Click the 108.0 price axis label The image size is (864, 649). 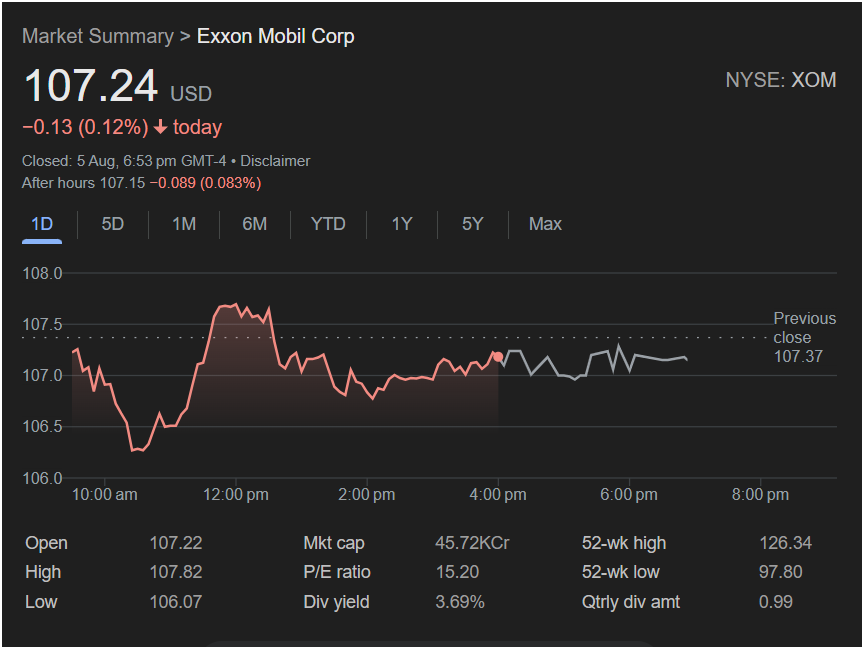[x=42, y=273]
